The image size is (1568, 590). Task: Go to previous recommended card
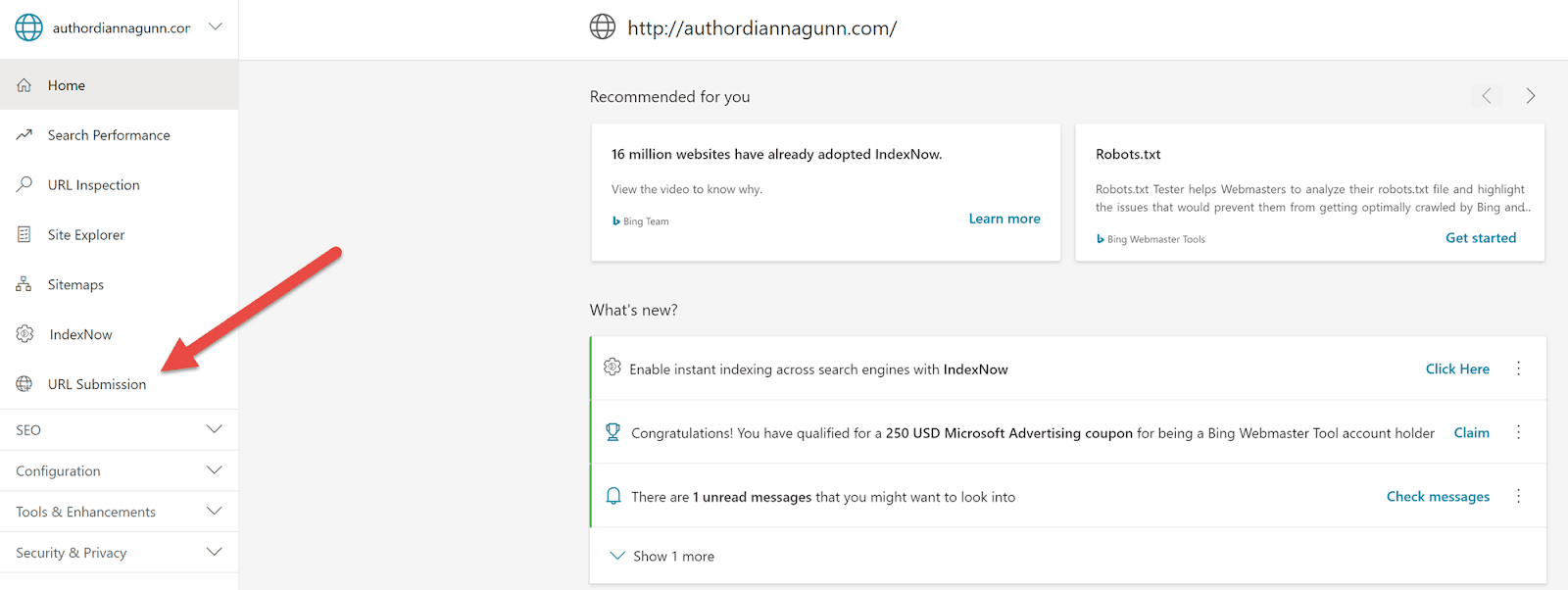click(1487, 96)
